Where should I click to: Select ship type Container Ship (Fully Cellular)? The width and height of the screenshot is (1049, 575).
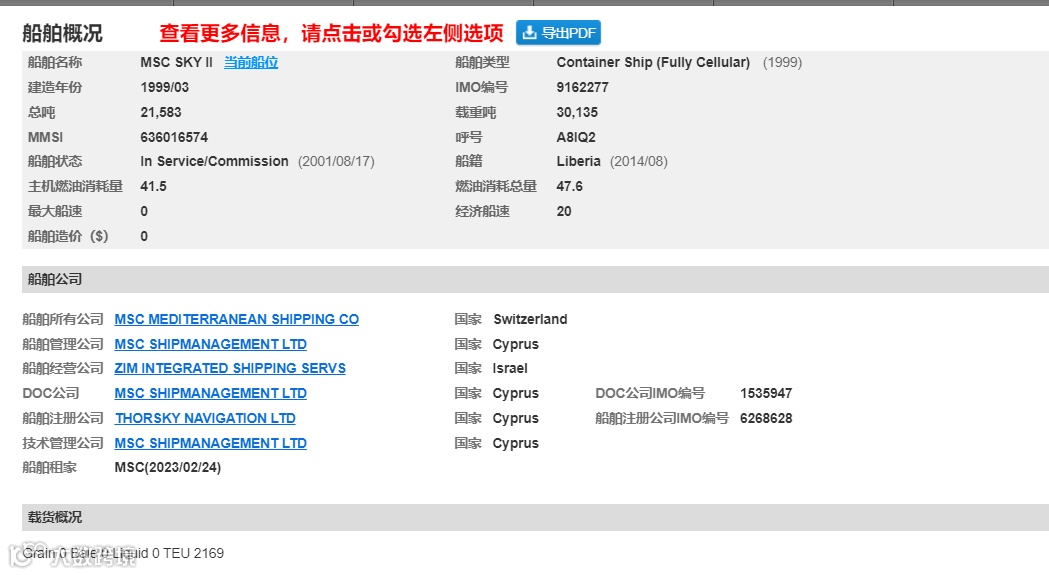pyautogui.click(x=653, y=62)
